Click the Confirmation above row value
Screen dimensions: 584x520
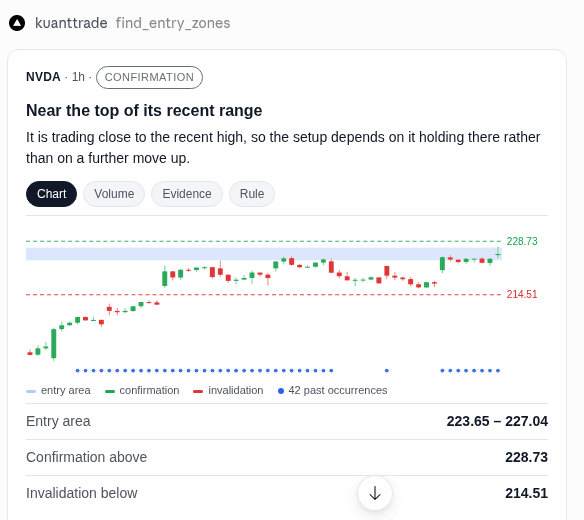click(x=526, y=457)
